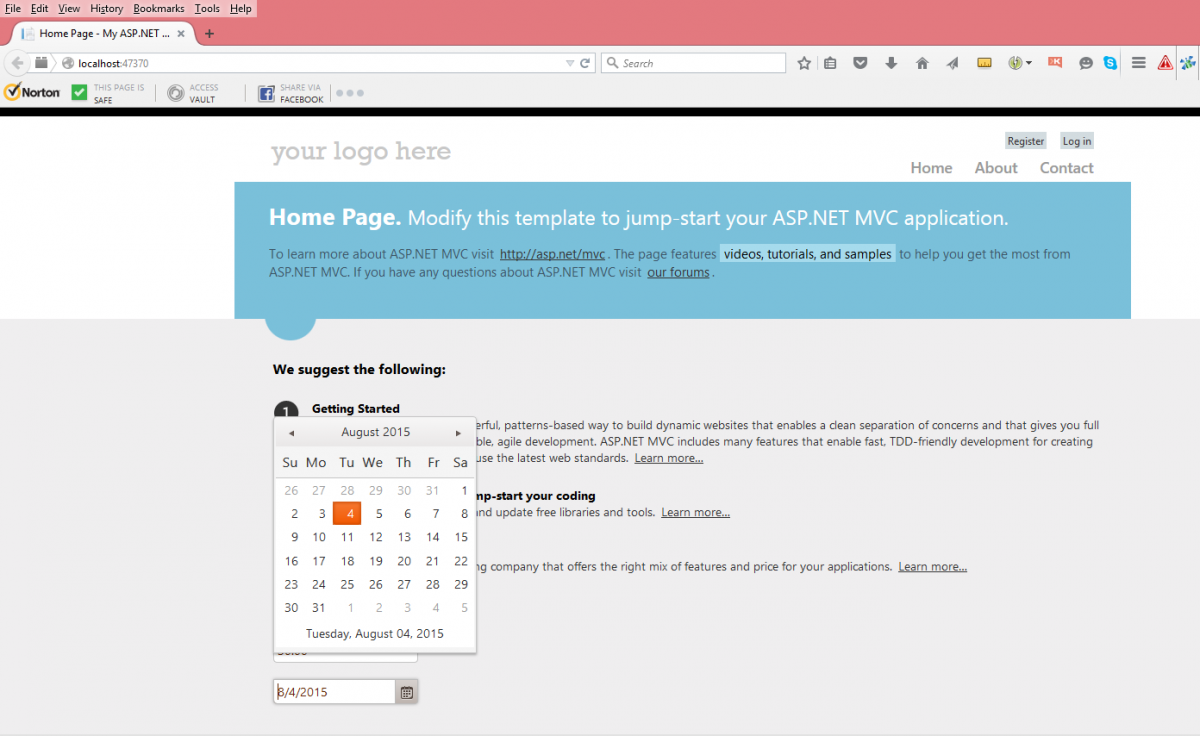This screenshot has width=1200, height=736.
Task: Select highlighted date 4 in calendar
Action: tap(347, 513)
